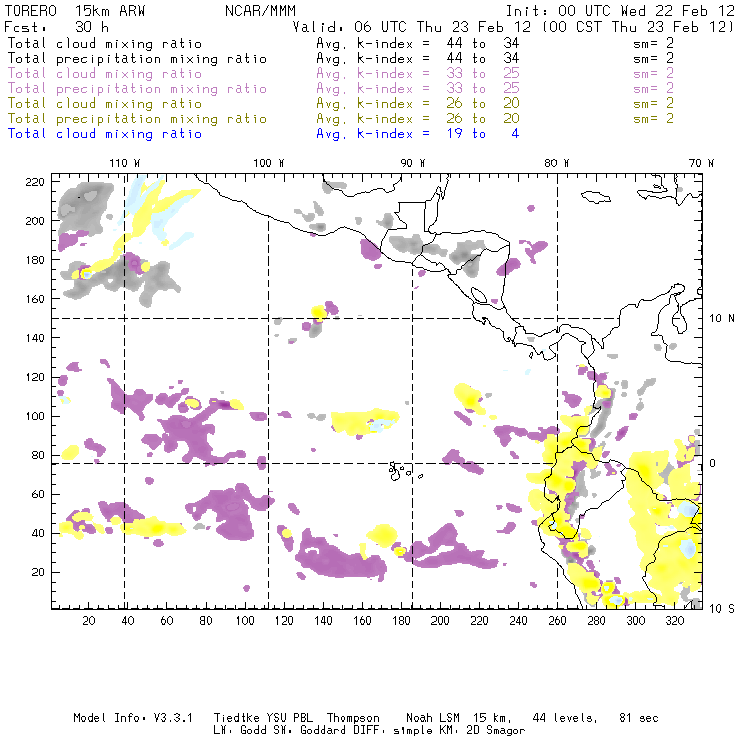Select the "260" tick on the horizontal axis
740x740 pixels.
click(557, 621)
